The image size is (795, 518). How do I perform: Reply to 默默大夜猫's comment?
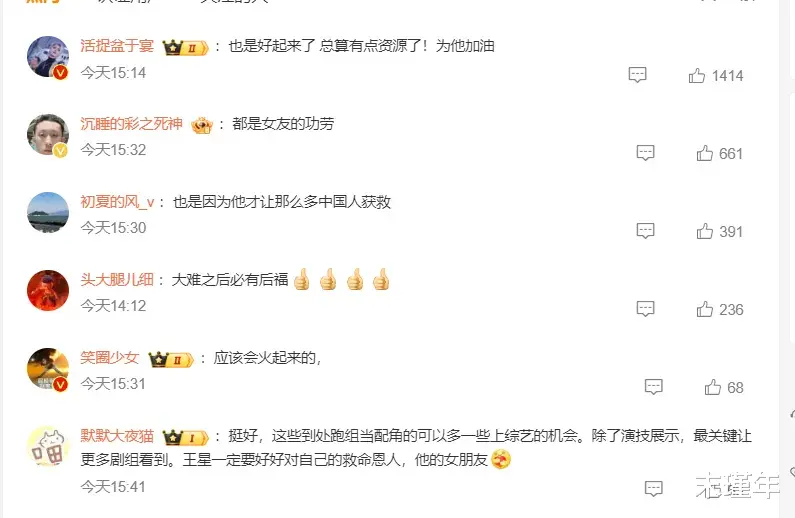click(x=654, y=489)
